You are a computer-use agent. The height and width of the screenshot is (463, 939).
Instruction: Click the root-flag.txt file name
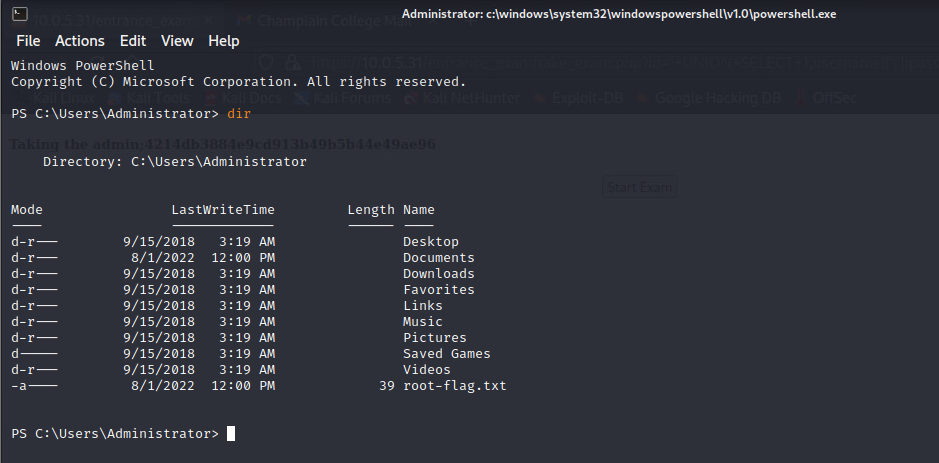[454, 386]
